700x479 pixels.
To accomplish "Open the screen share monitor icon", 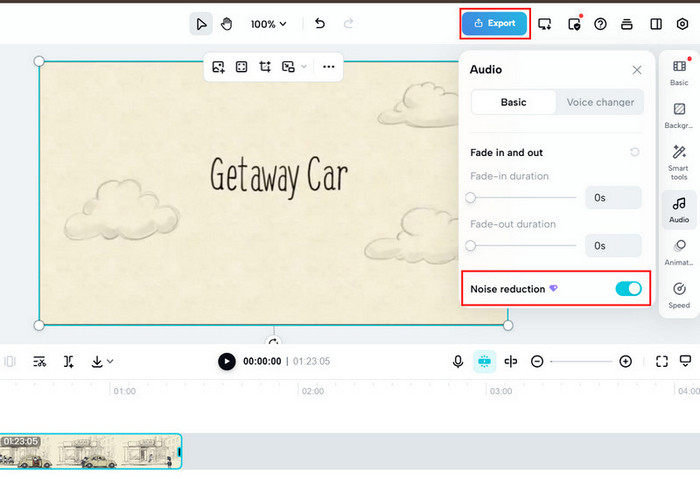I will pyautogui.click(x=545, y=24).
